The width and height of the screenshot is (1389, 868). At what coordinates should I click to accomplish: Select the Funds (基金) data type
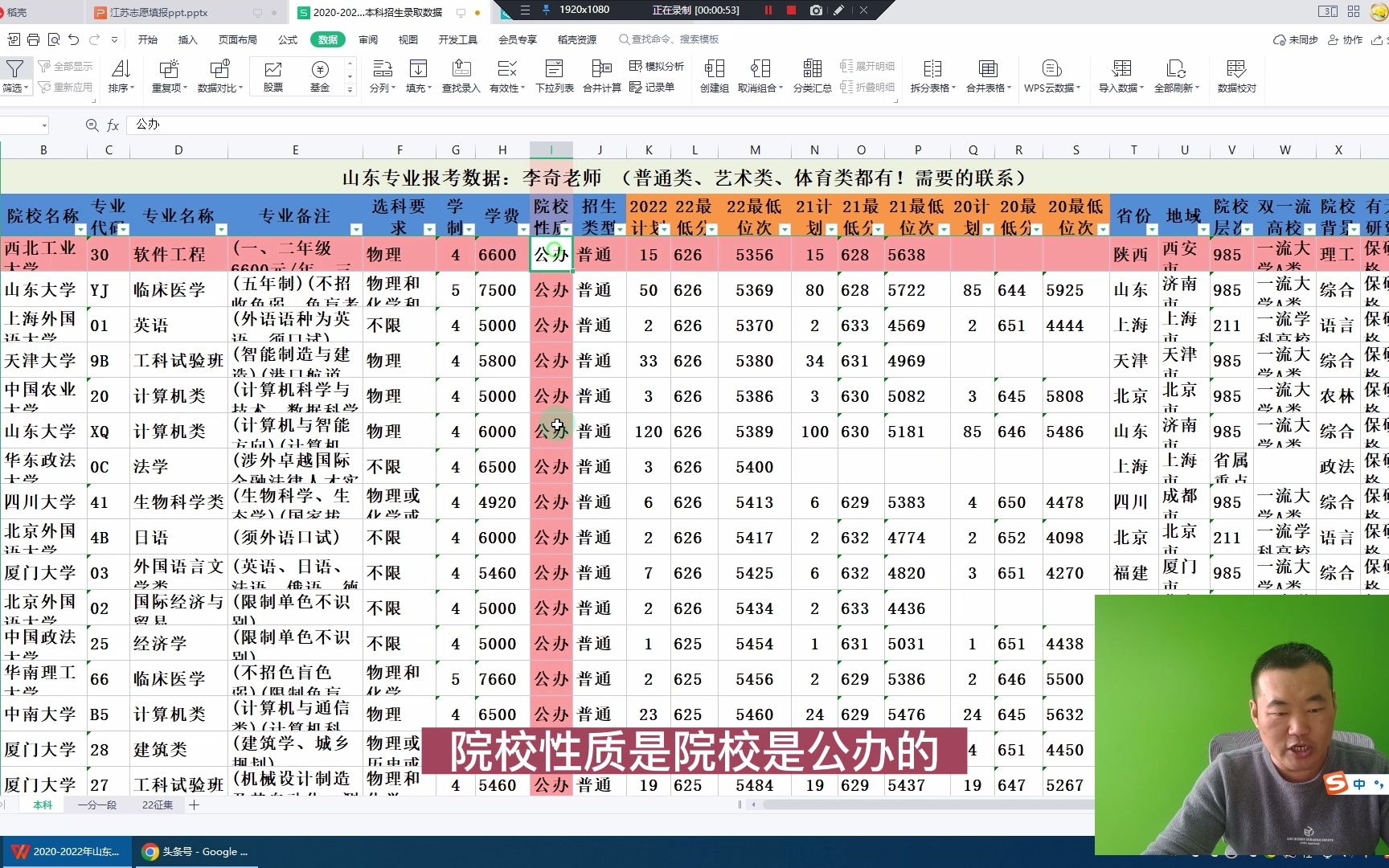point(320,76)
